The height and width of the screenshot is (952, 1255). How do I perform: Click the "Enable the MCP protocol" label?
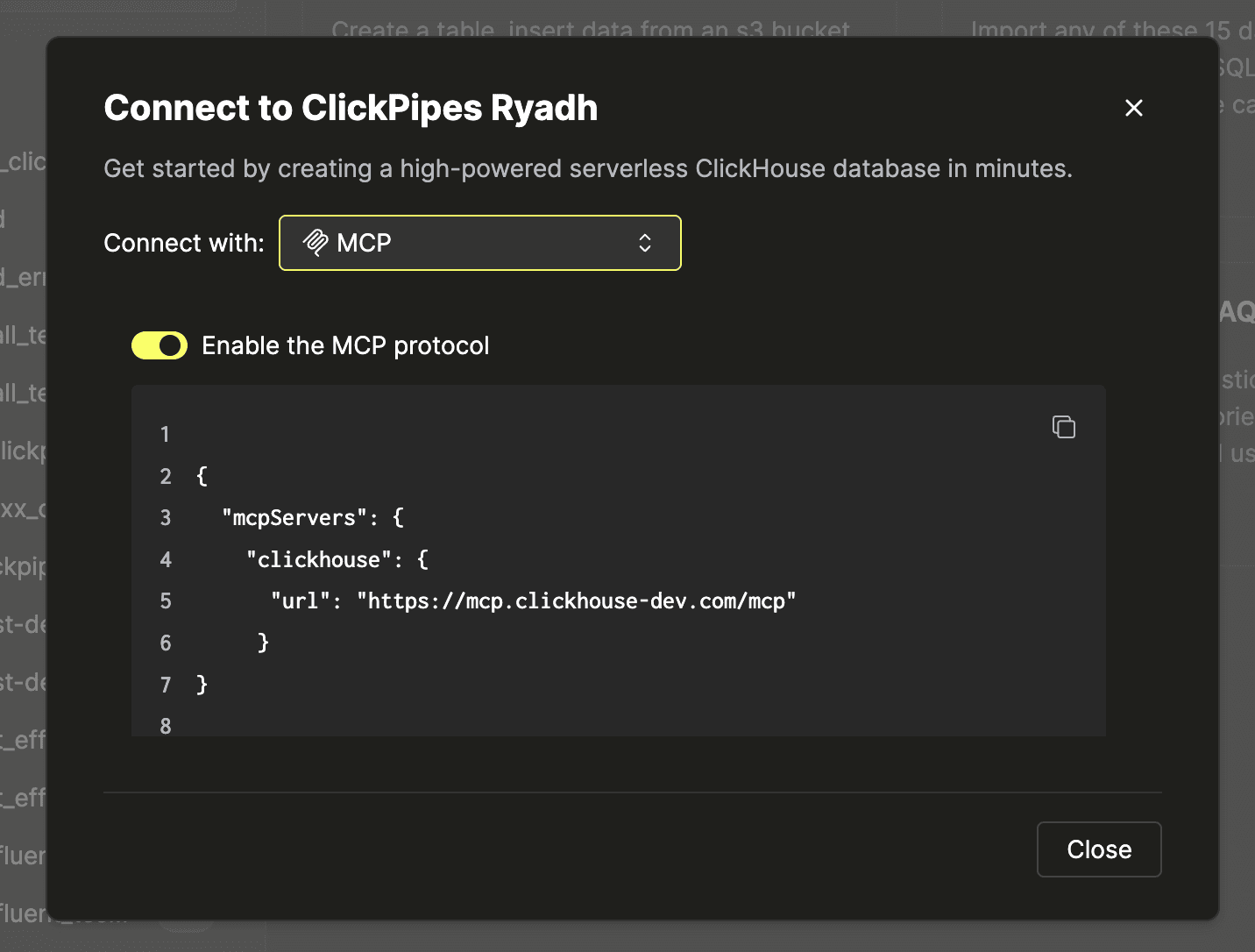tap(345, 346)
